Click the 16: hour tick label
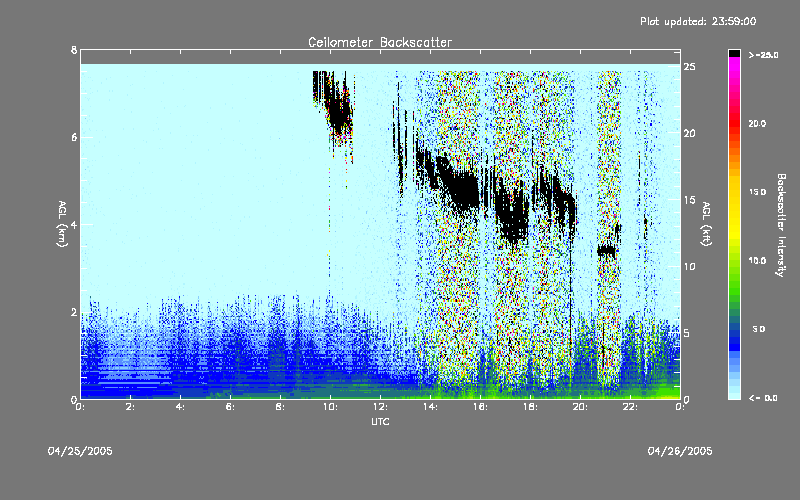This screenshot has width=800, height=500. (x=480, y=407)
